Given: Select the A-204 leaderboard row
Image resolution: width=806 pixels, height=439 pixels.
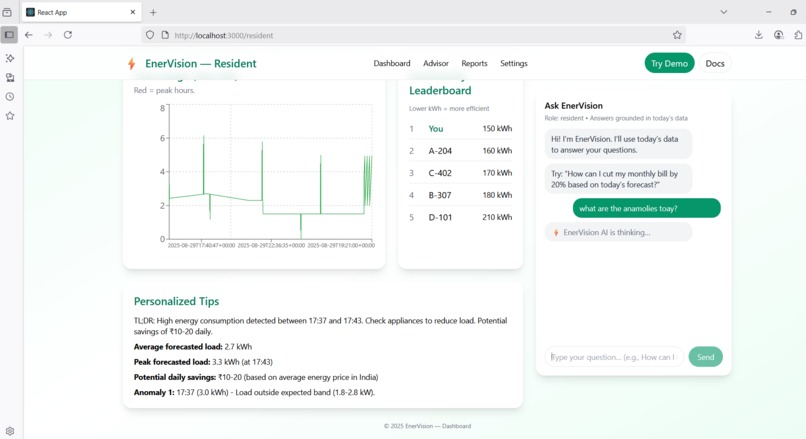Looking at the screenshot, I should click(x=461, y=151).
